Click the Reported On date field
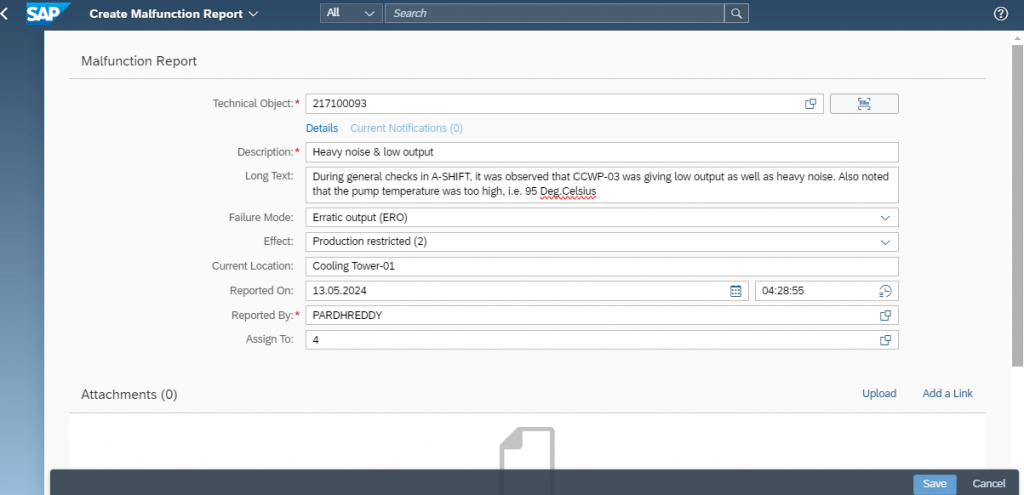This screenshot has height=495, width=1024. (527, 291)
